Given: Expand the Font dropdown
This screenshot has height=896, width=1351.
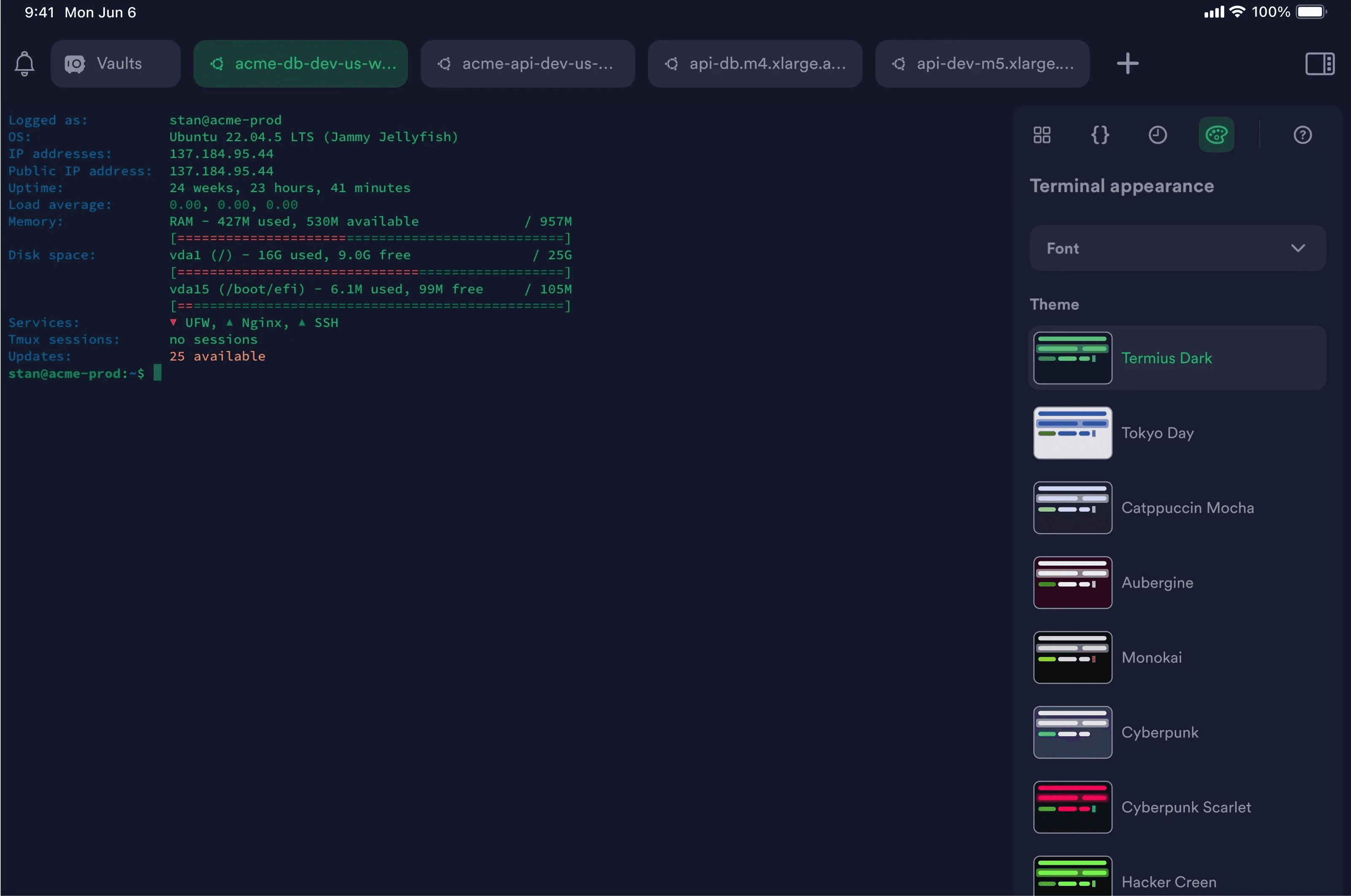Looking at the screenshot, I should coord(1176,248).
